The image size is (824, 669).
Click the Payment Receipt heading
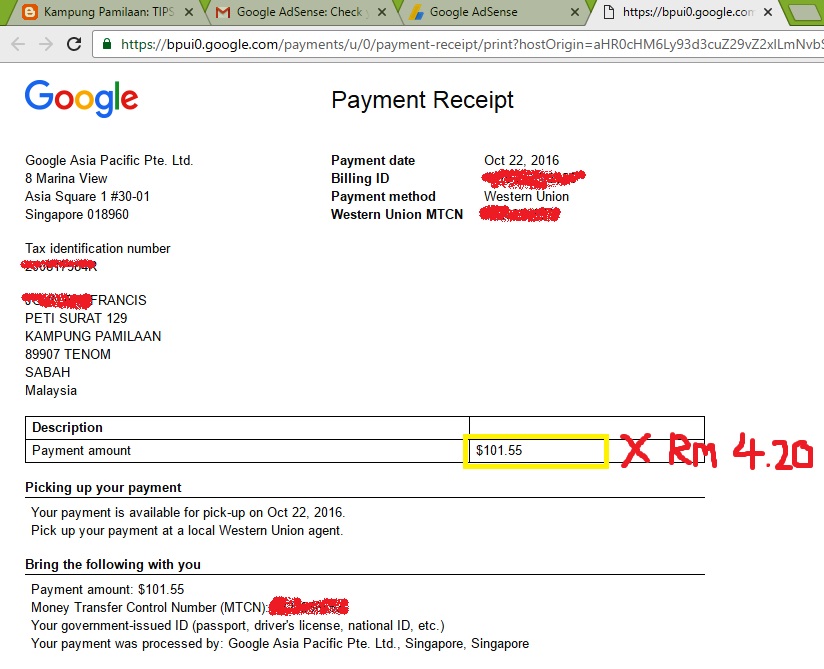point(422,100)
